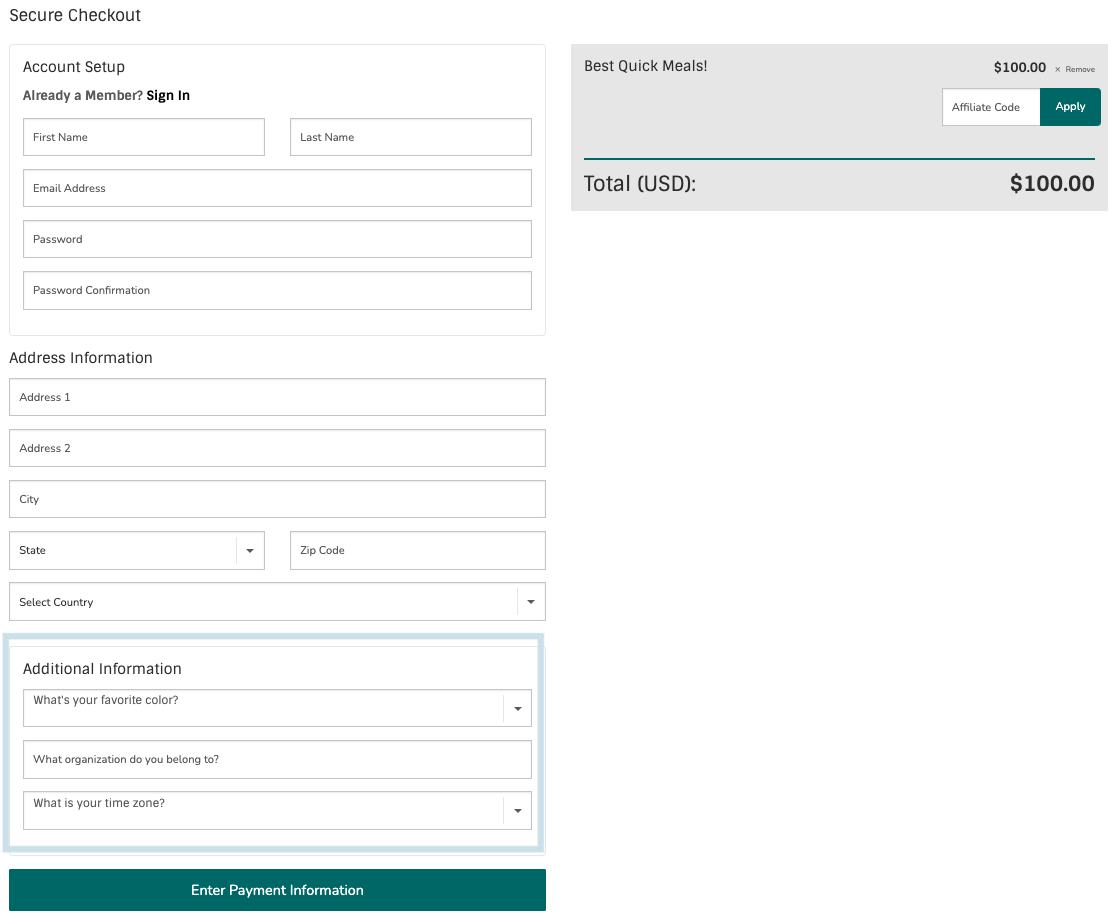Viewport: 1117px width, 919px height.
Task: Click the Additional Information heading
Action: click(x=102, y=669)
